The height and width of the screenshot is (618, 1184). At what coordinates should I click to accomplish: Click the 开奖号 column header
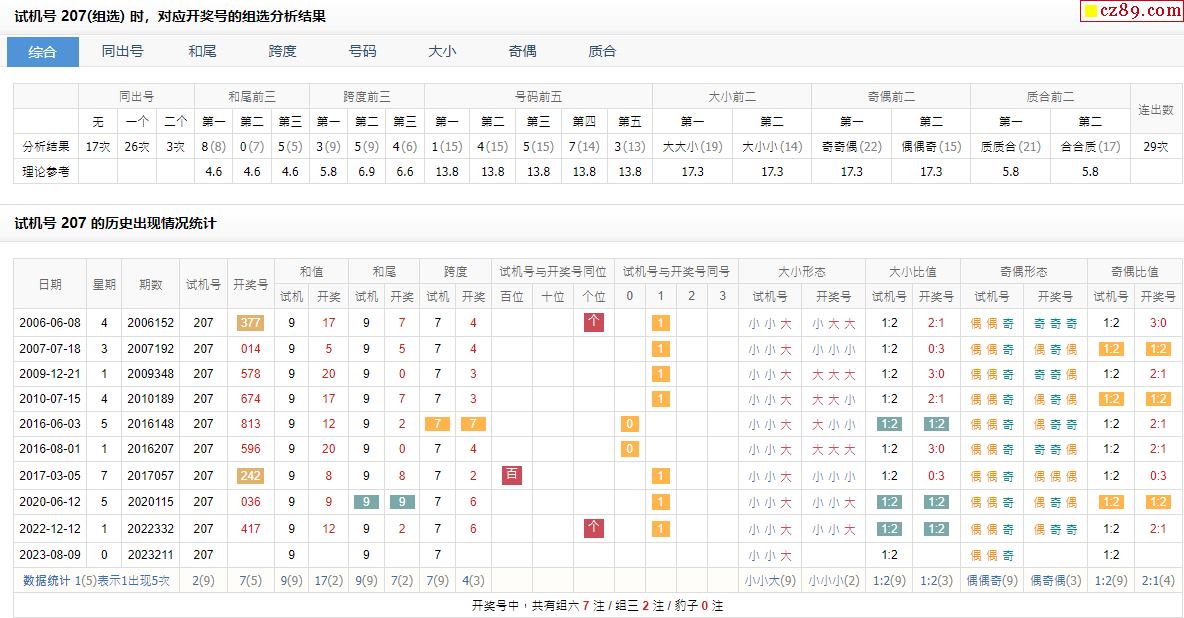pyautogui.click(x=251, y=284)
